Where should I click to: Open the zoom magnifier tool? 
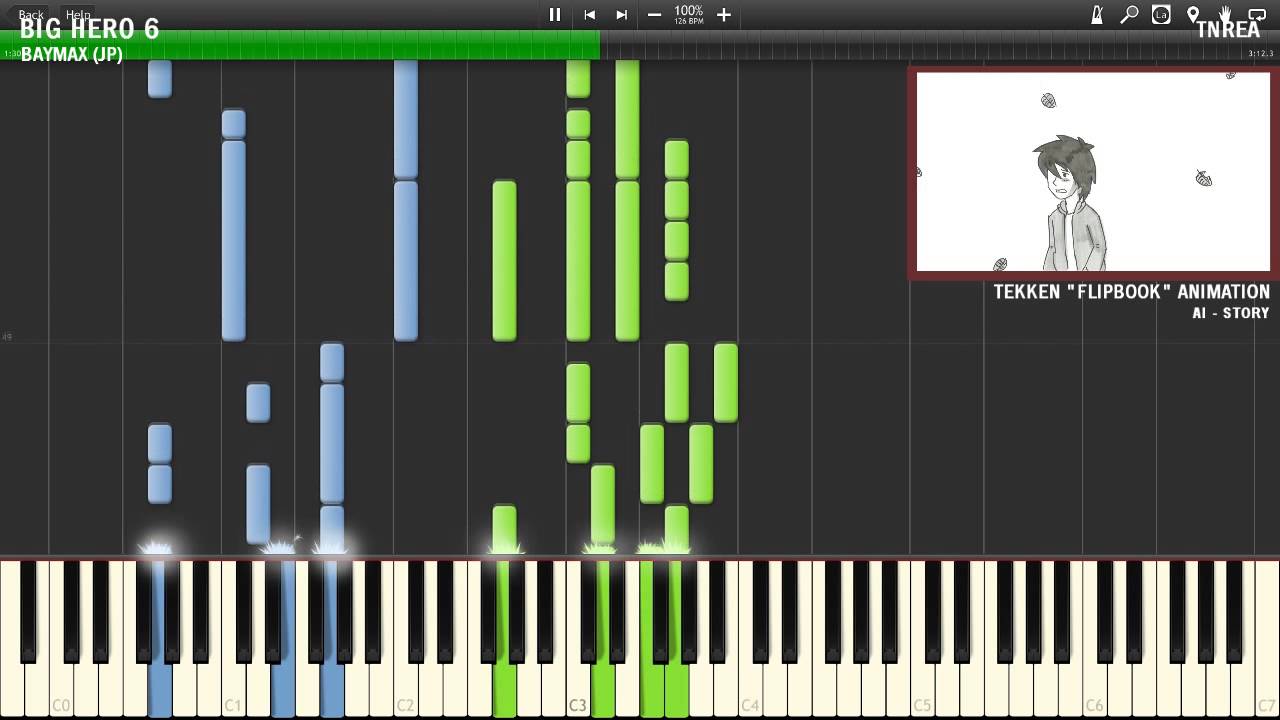coord(1129,14)
